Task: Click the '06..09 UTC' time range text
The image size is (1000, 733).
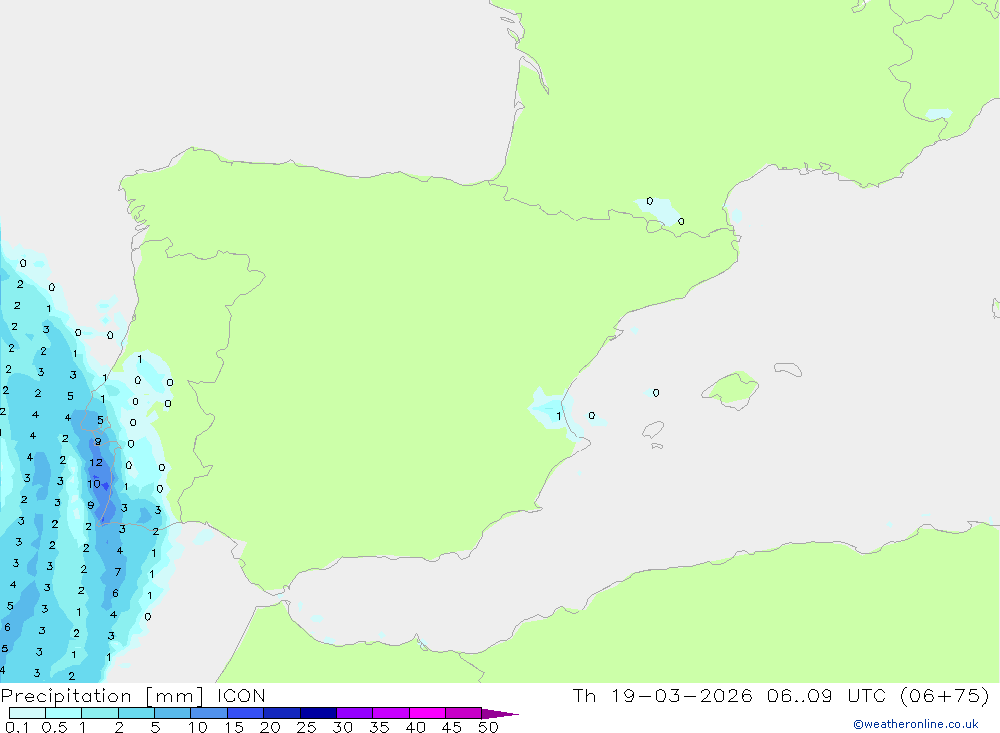Action: coord(827,695)
